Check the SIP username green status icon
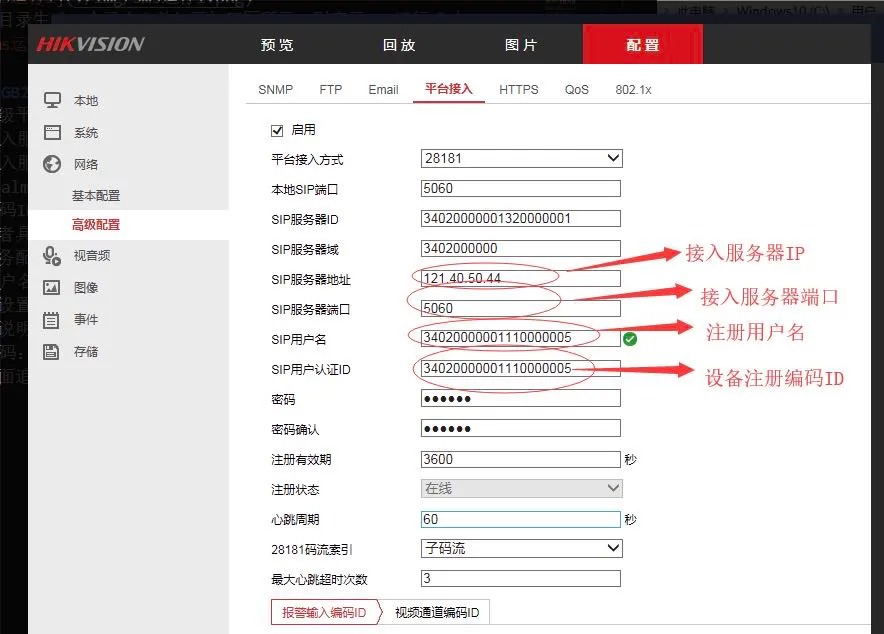This screenshot has width=884, height=634. (631, 338)
